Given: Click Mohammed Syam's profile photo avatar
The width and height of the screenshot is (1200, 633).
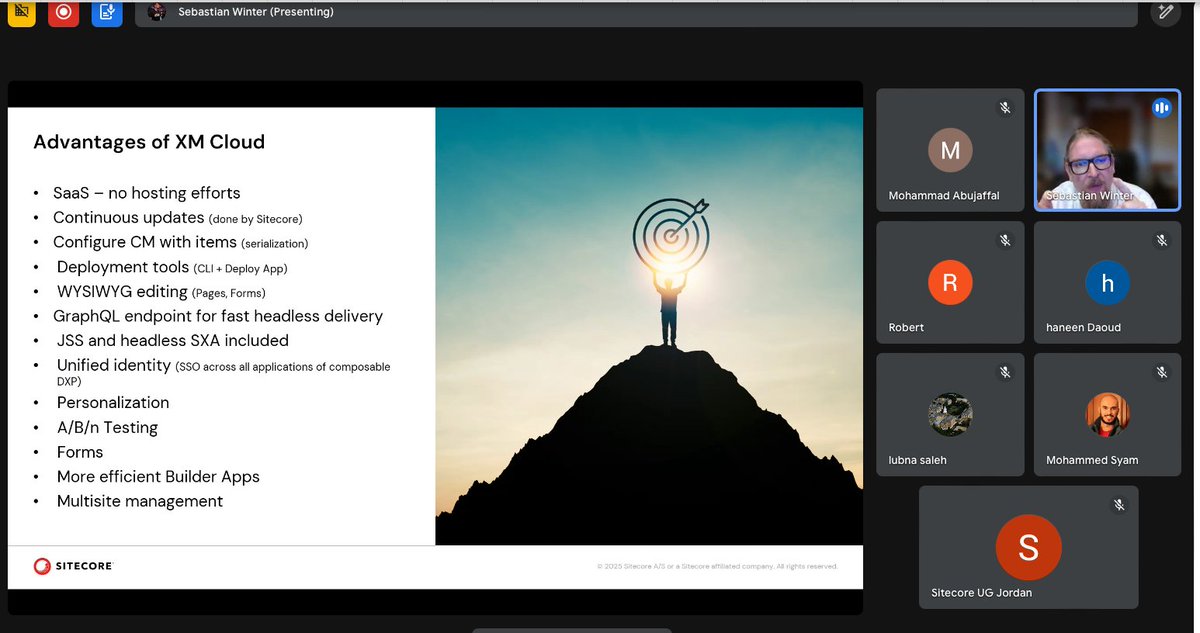Looking at the screenshot, I should pyautogui.click(x=1107, y=414).
